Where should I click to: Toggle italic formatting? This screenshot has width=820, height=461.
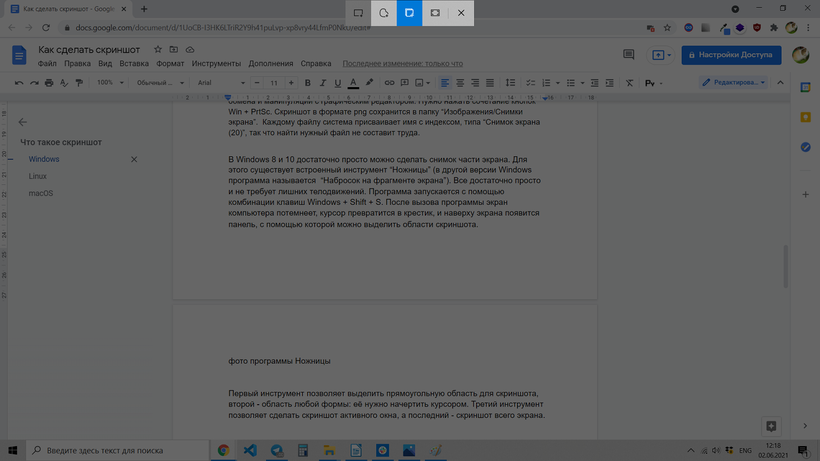[322, 83]
